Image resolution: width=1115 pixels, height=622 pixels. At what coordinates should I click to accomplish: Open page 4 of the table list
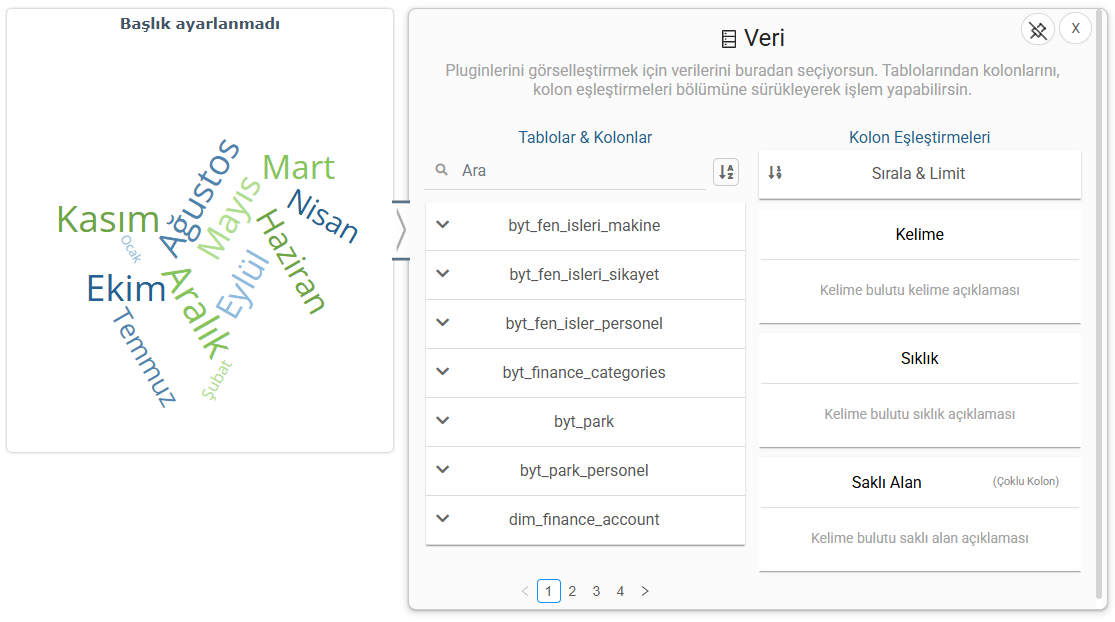tap(620, 591)
